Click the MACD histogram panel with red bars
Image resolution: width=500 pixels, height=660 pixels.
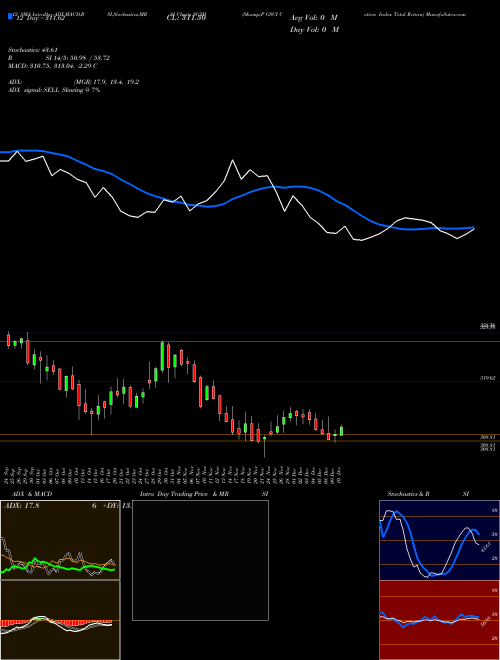[x=60, y=620]
